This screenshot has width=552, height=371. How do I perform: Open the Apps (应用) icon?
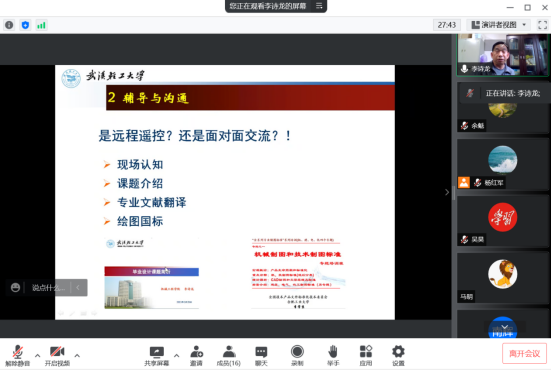coord(366,356)
